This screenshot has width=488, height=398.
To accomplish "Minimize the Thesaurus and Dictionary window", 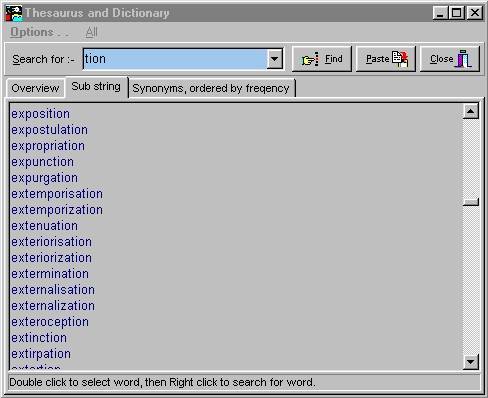I will click(440, 13).
